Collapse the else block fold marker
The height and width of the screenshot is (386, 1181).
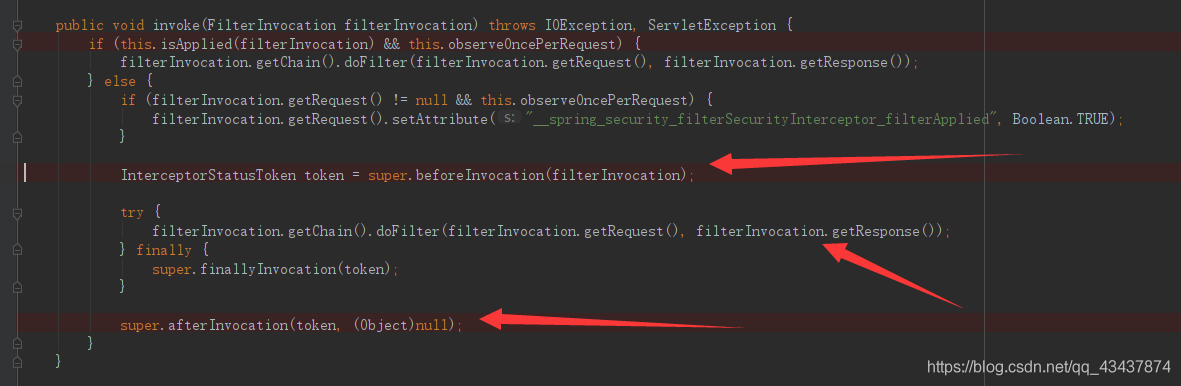tap(17, 81)
